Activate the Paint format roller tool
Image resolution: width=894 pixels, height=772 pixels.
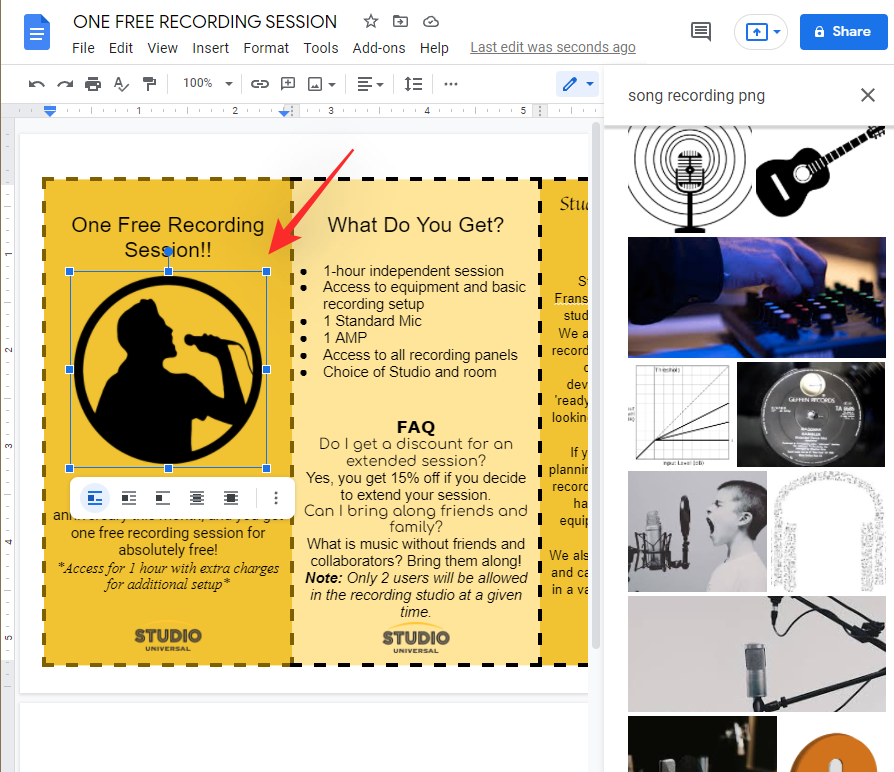point(149,84)
